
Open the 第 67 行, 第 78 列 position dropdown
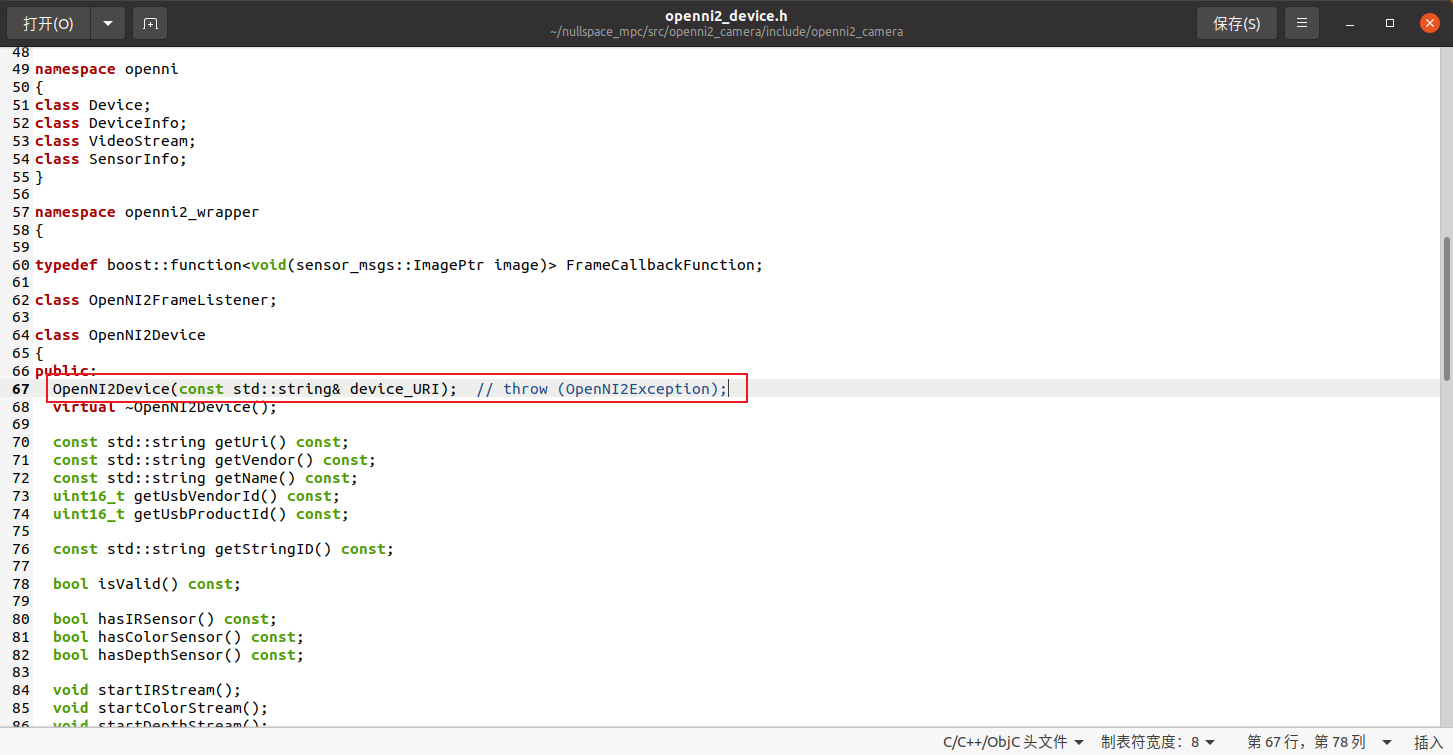[1319, 742]
